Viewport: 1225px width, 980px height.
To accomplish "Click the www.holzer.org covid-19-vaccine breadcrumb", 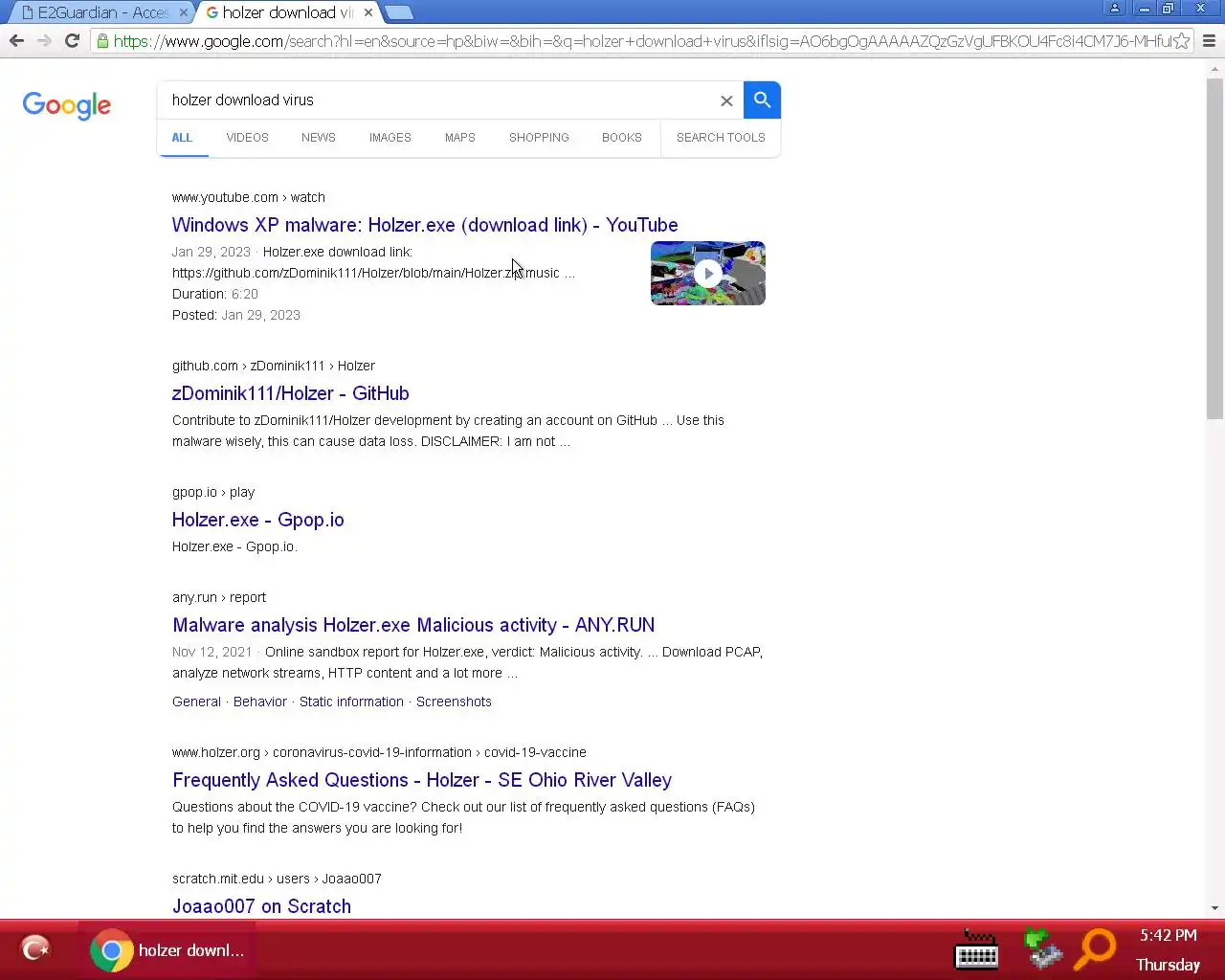I will [x=379, y=752].
